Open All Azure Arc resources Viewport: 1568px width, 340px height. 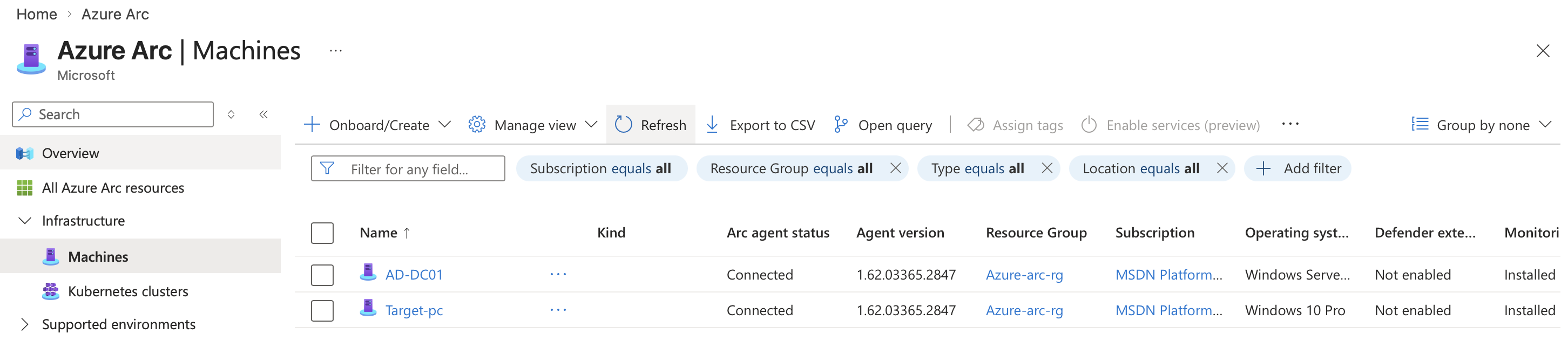tap(113, 188)
